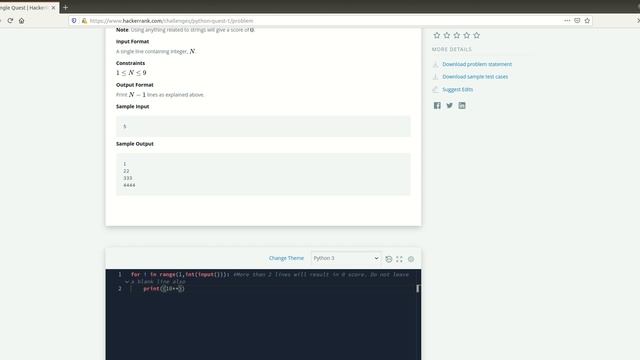The height and width of the screenshot is (360, 640).
Task: Open the Suggest Edits link
Action: (458, 89)
